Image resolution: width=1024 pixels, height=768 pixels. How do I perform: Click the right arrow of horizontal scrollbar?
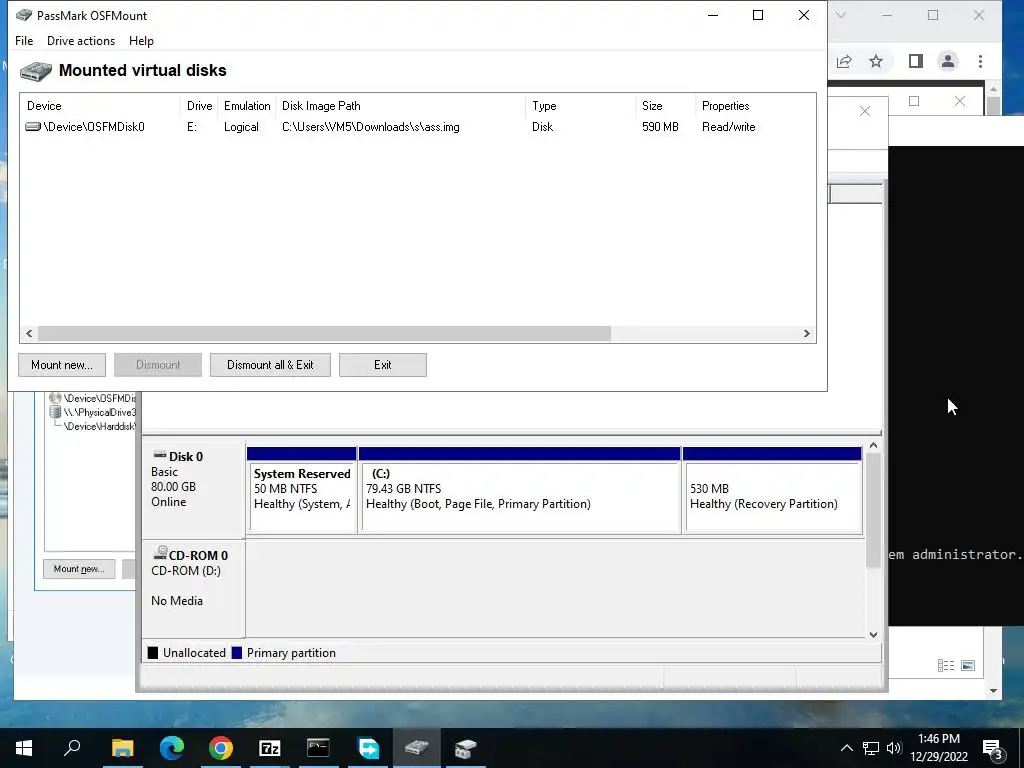(807, 333)
